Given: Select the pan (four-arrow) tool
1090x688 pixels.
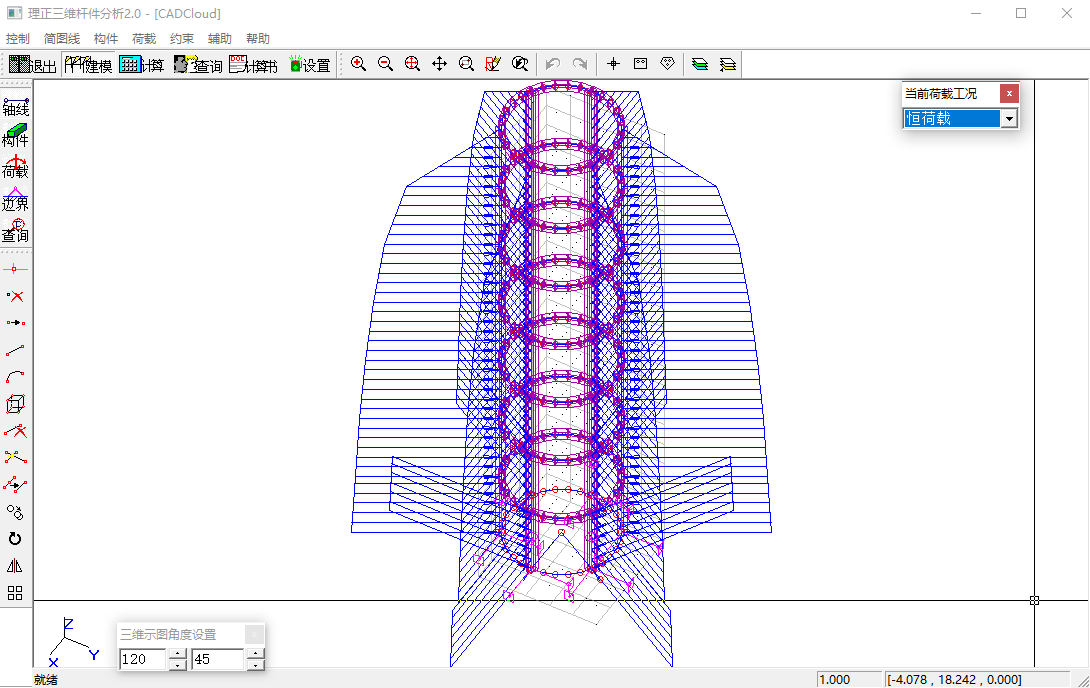Looking at the screenshot, I should (x=439, y=64).
